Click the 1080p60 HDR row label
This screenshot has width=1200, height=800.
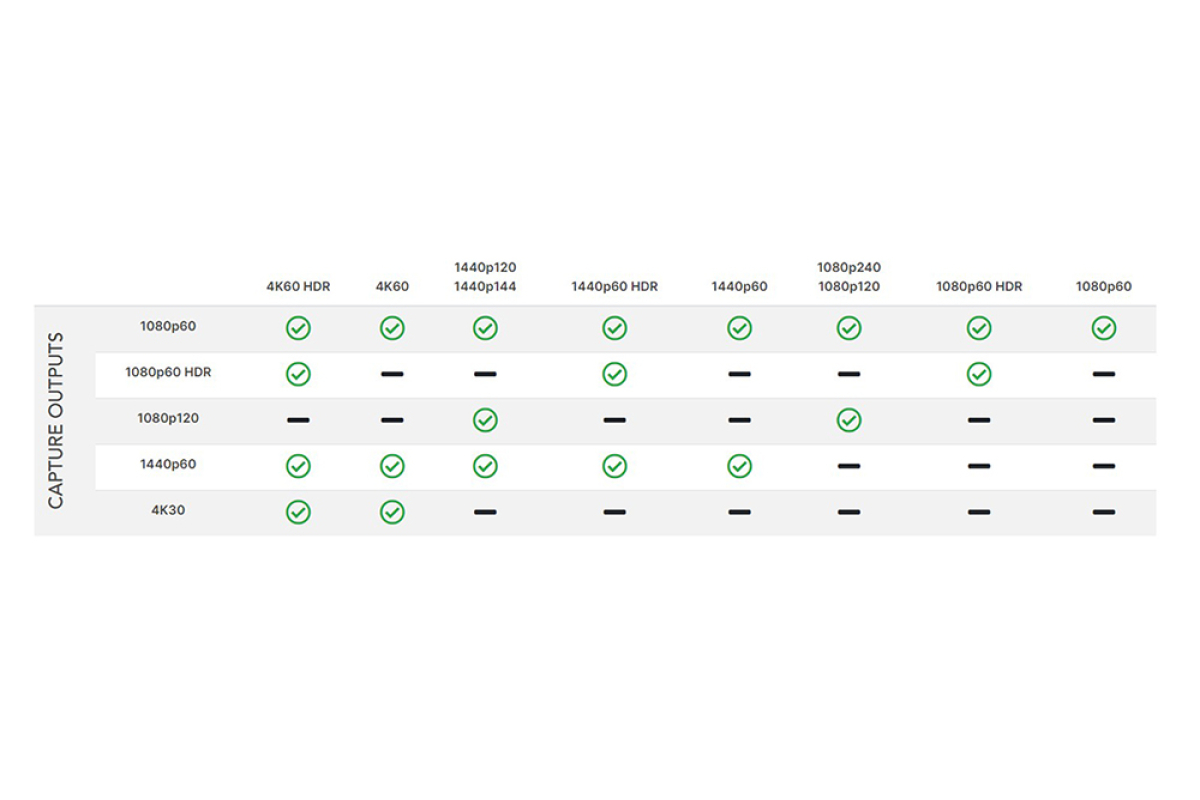point(168,372)
